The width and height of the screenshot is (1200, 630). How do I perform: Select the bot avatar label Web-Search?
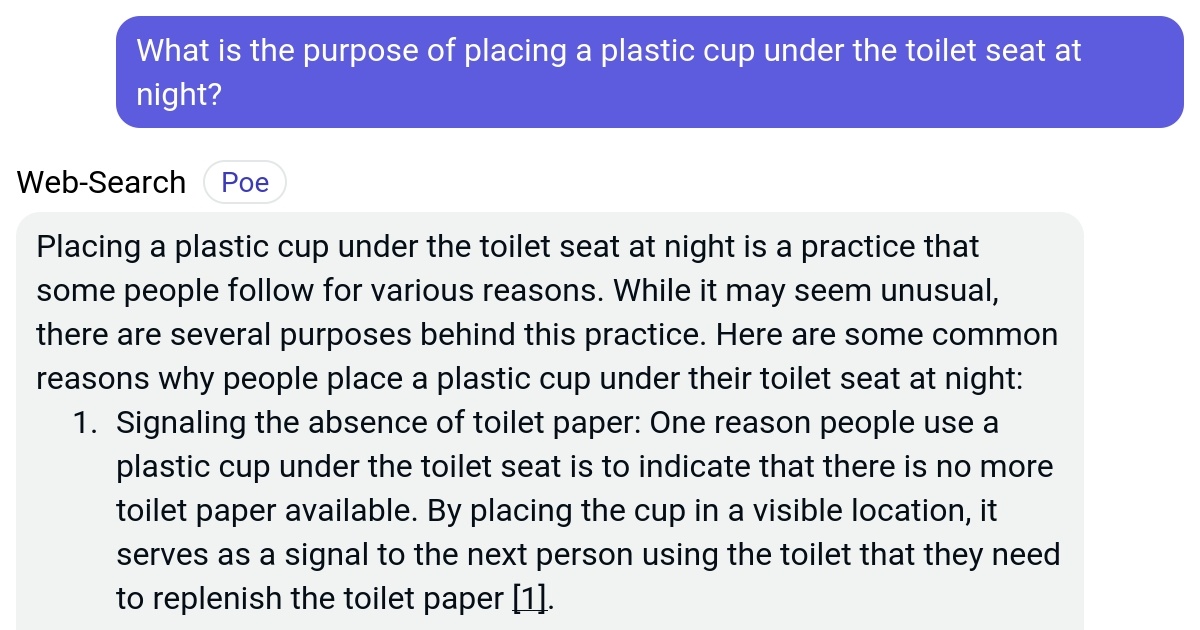pos(100,182)
